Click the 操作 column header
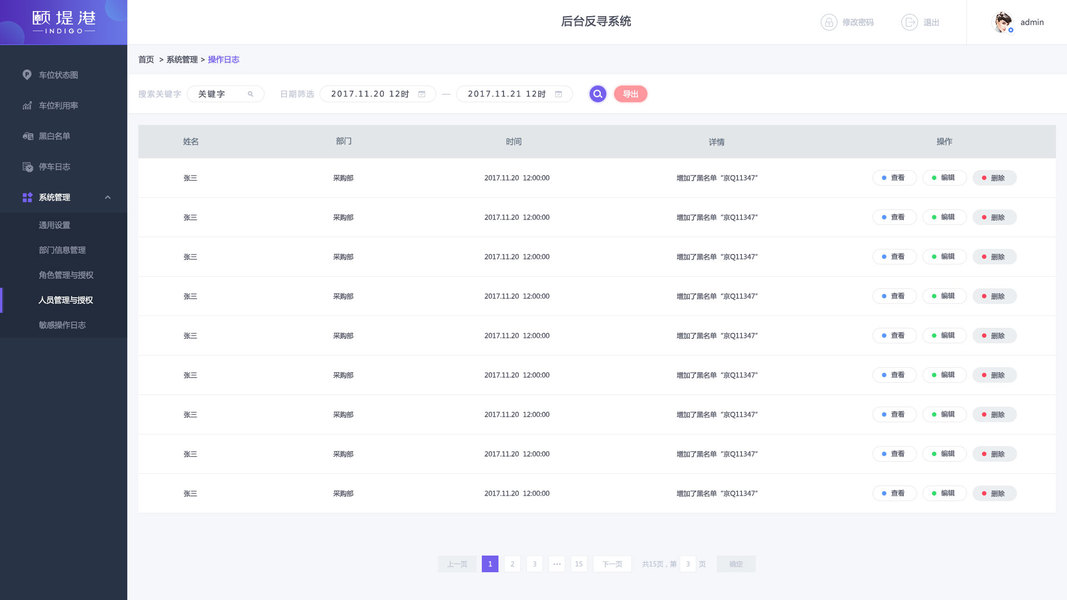 (x=945, y=141)
